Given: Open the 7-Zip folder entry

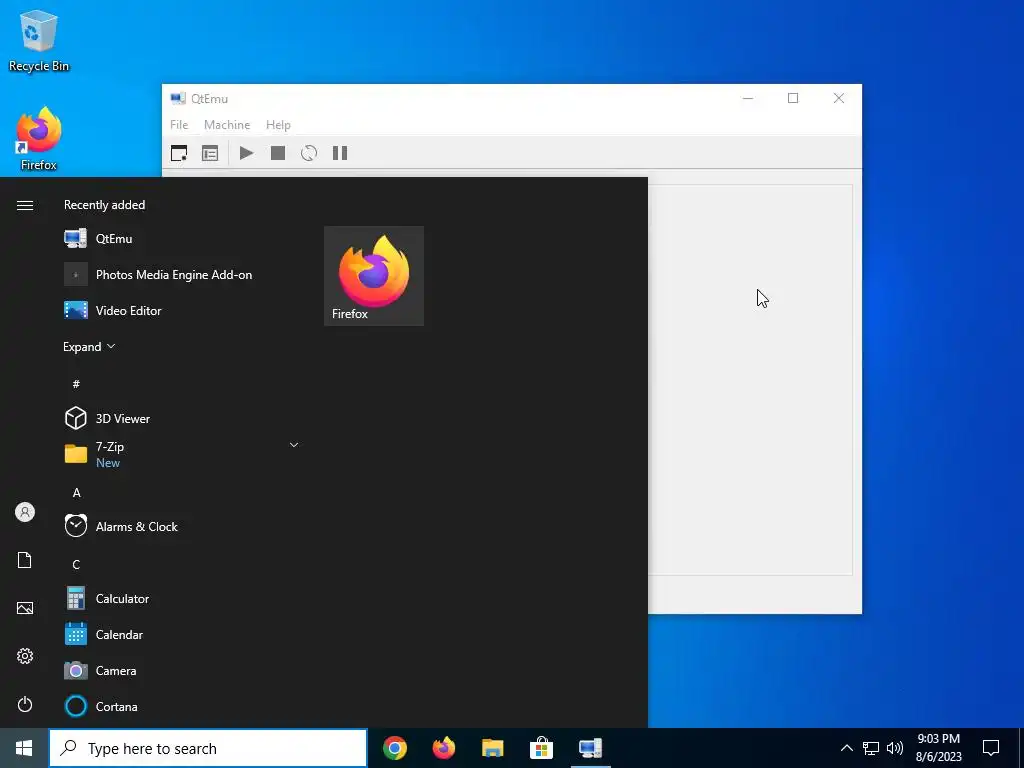Looking at the screenshot, I should point(183,454).
